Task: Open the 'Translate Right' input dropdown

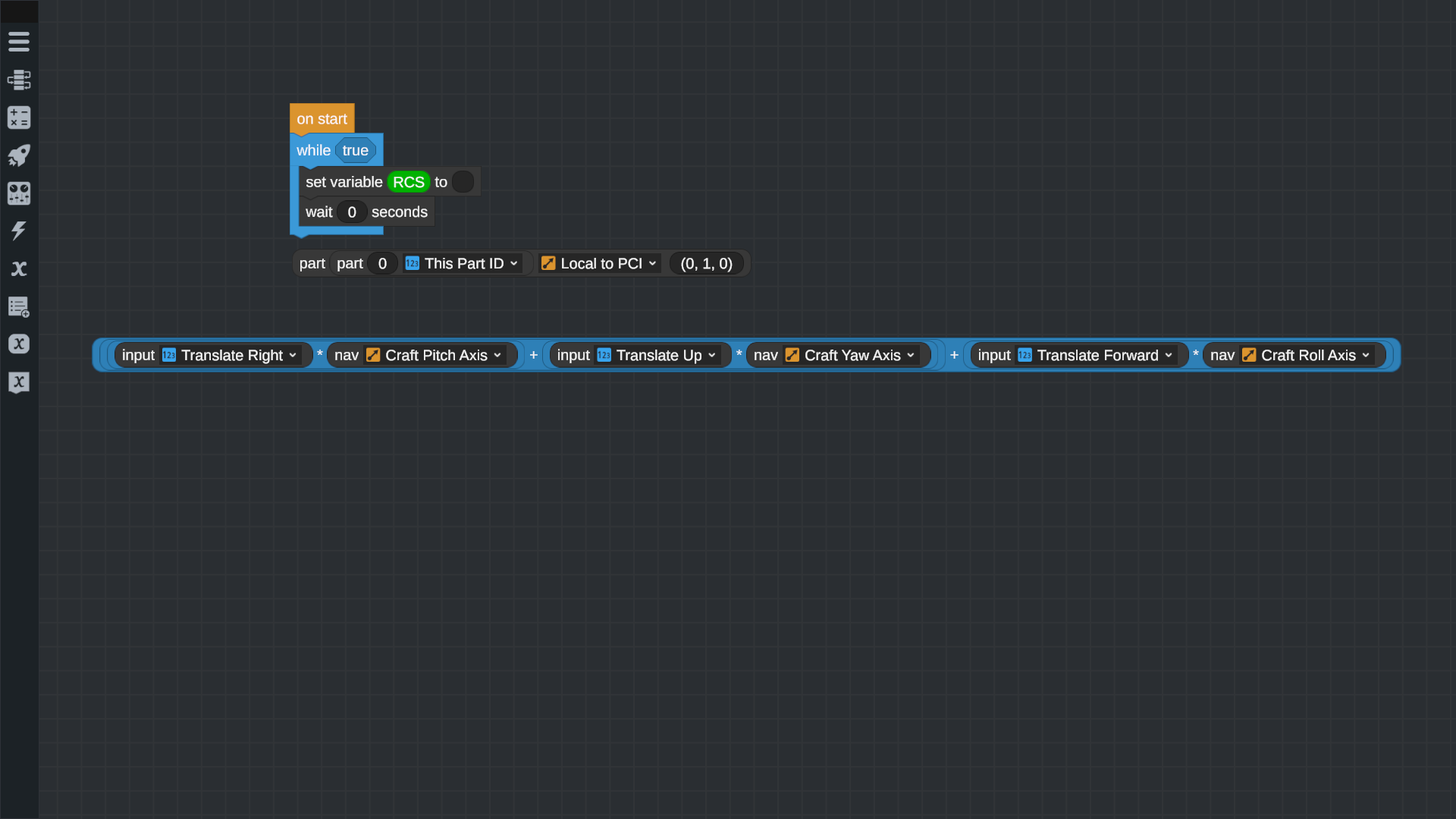Action: tap(231, 355)
